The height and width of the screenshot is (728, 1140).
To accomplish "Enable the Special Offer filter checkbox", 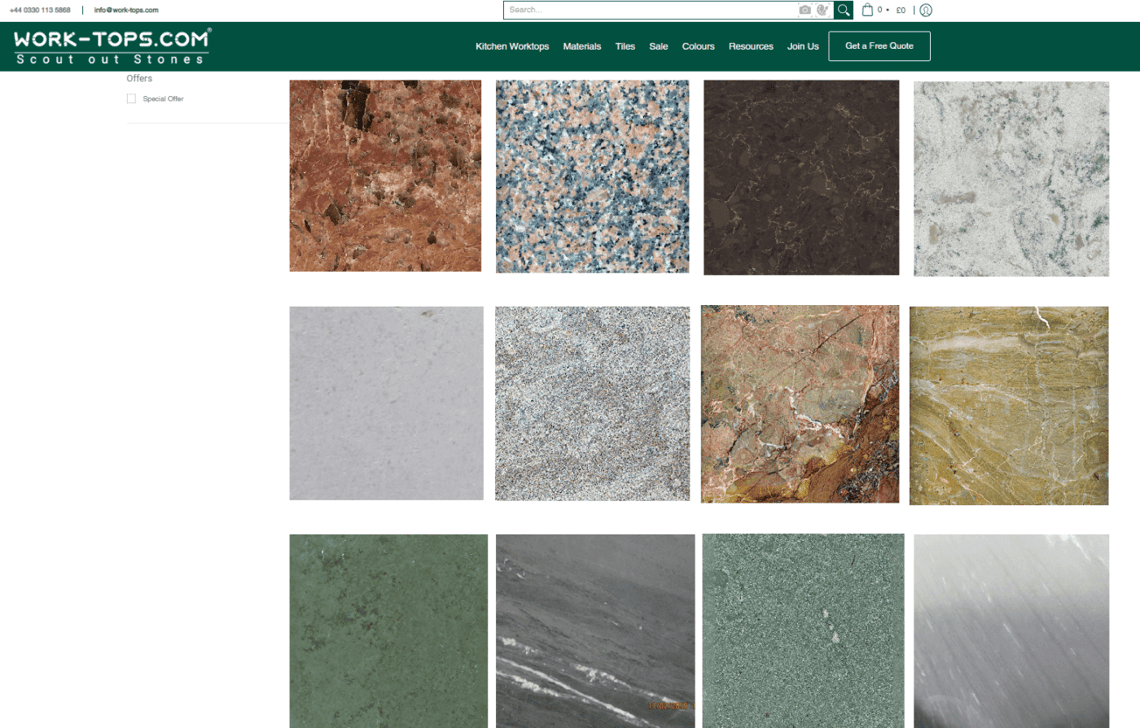I will [x=131, y=98].
